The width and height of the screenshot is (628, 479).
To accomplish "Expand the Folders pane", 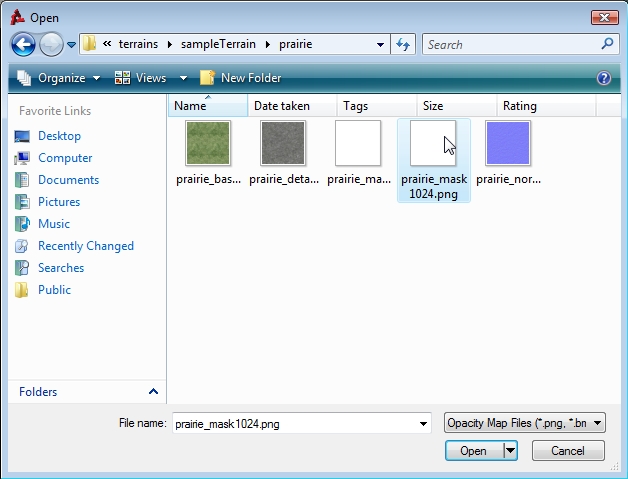I will pos(153,392).
